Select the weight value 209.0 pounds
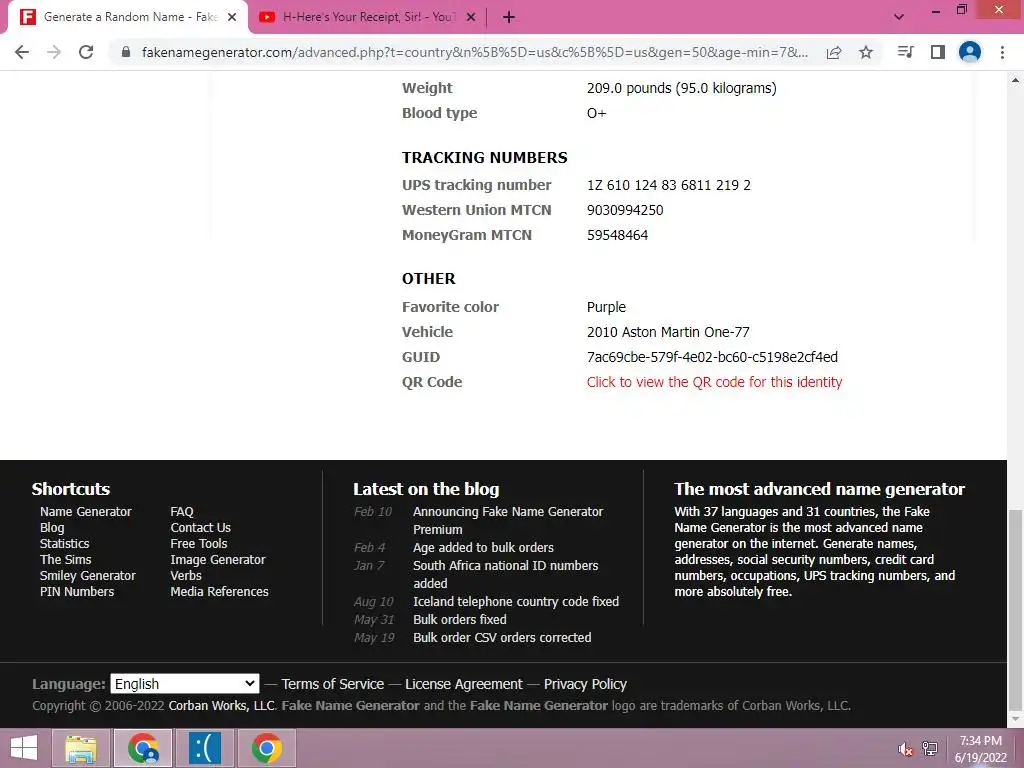This screenshot has width=1024, height=768. pos(682,88)
